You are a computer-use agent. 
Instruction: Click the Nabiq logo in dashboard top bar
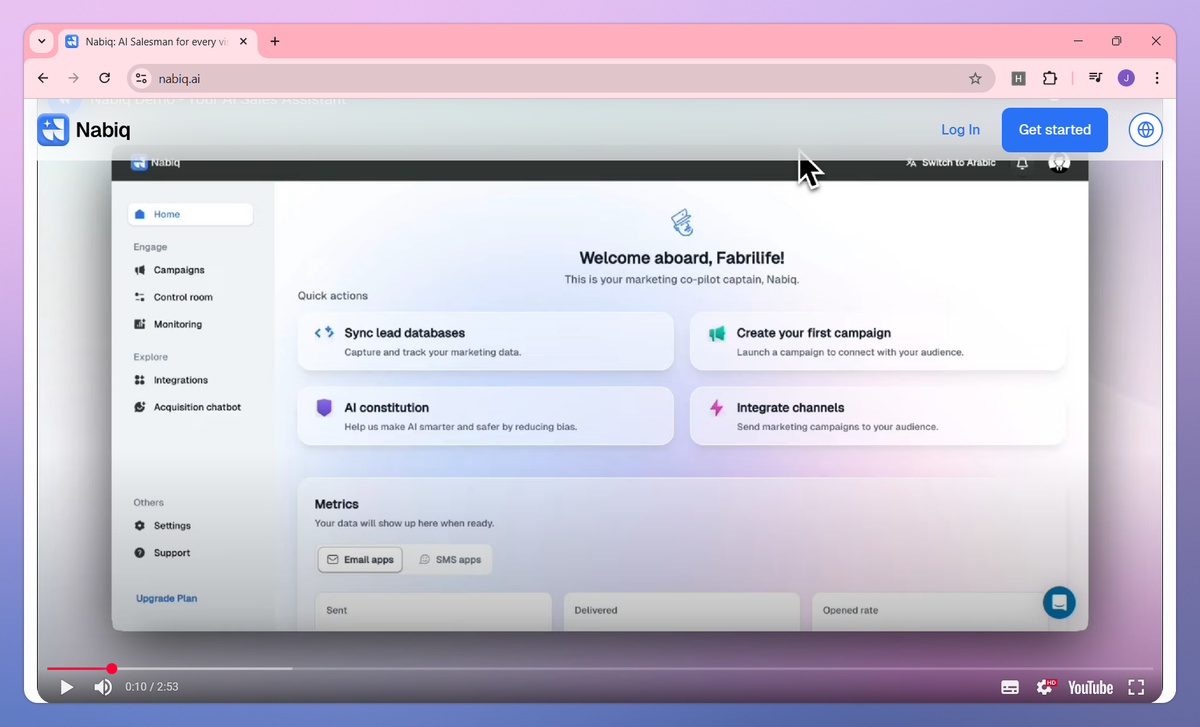tap(155, 162)
